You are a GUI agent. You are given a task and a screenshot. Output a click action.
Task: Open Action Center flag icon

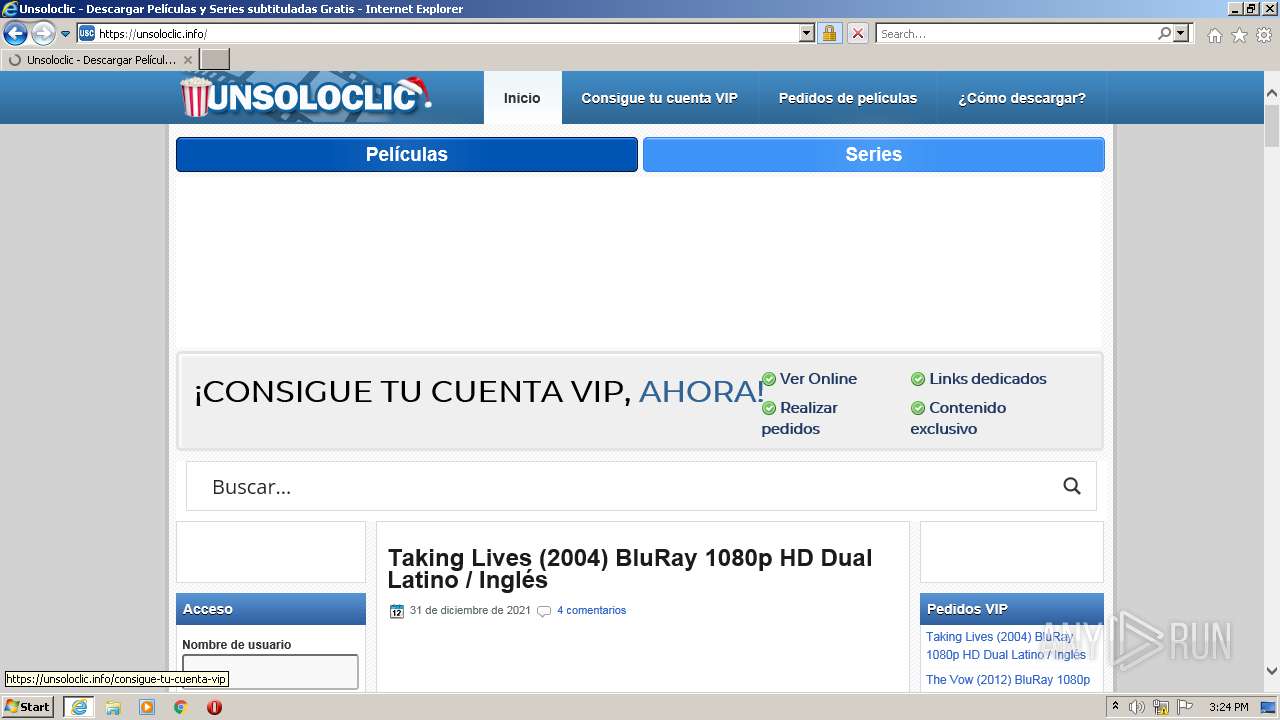click(x=1185, y=707)
